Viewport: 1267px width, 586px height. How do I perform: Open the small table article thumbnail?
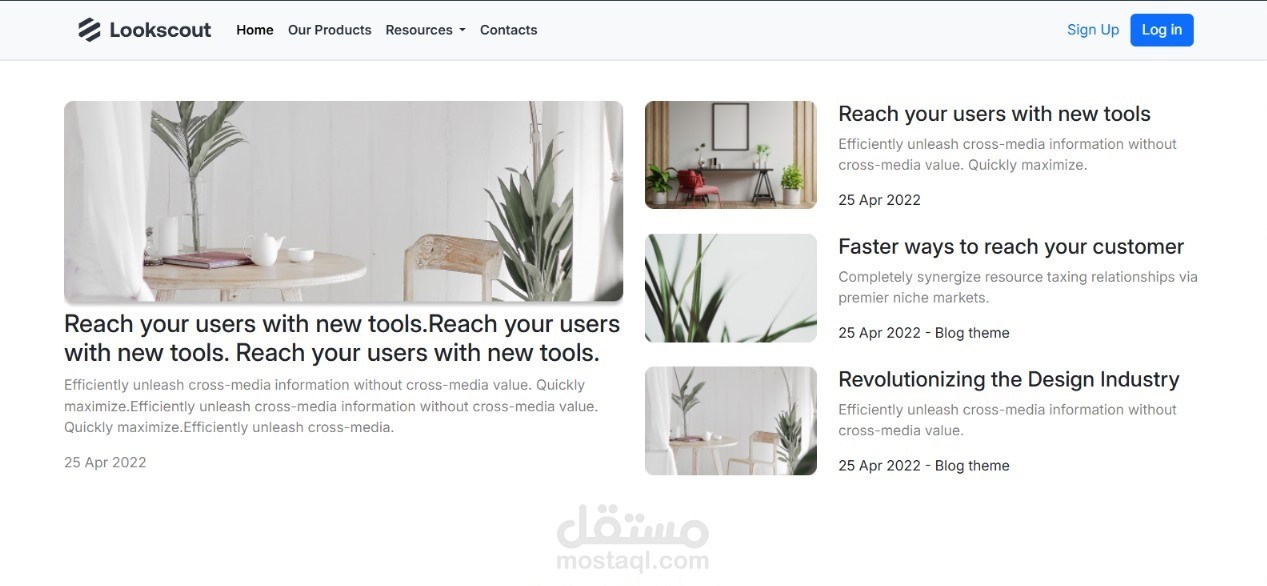tap(730, 420)
